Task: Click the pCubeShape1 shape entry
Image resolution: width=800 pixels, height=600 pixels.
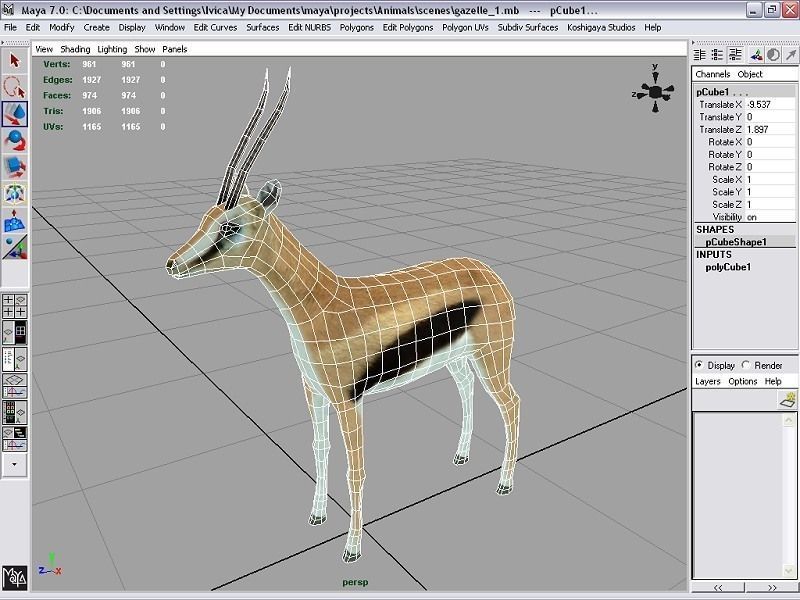Action: 736,242
